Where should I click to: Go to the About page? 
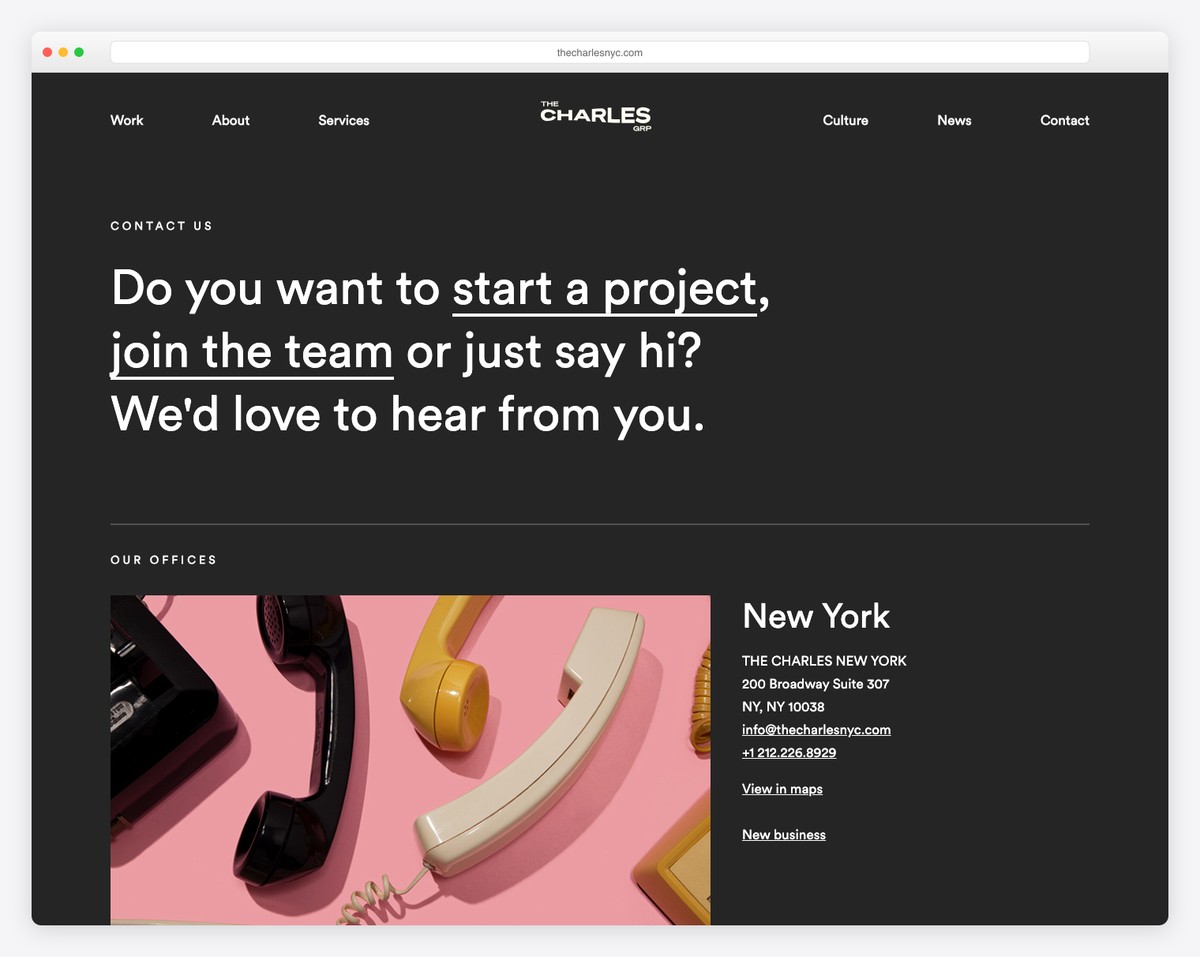pyautogui.click(x=231, y=120)
